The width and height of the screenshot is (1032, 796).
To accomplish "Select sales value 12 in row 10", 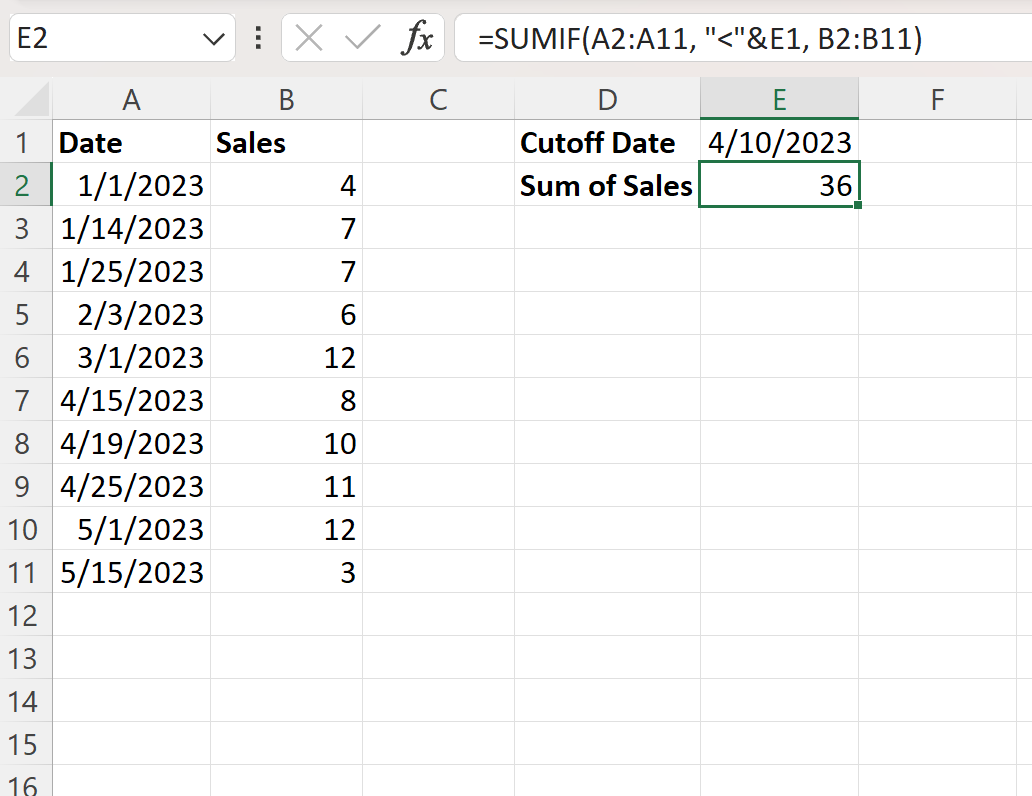I will pyautogui.click(x=286, y=529).
